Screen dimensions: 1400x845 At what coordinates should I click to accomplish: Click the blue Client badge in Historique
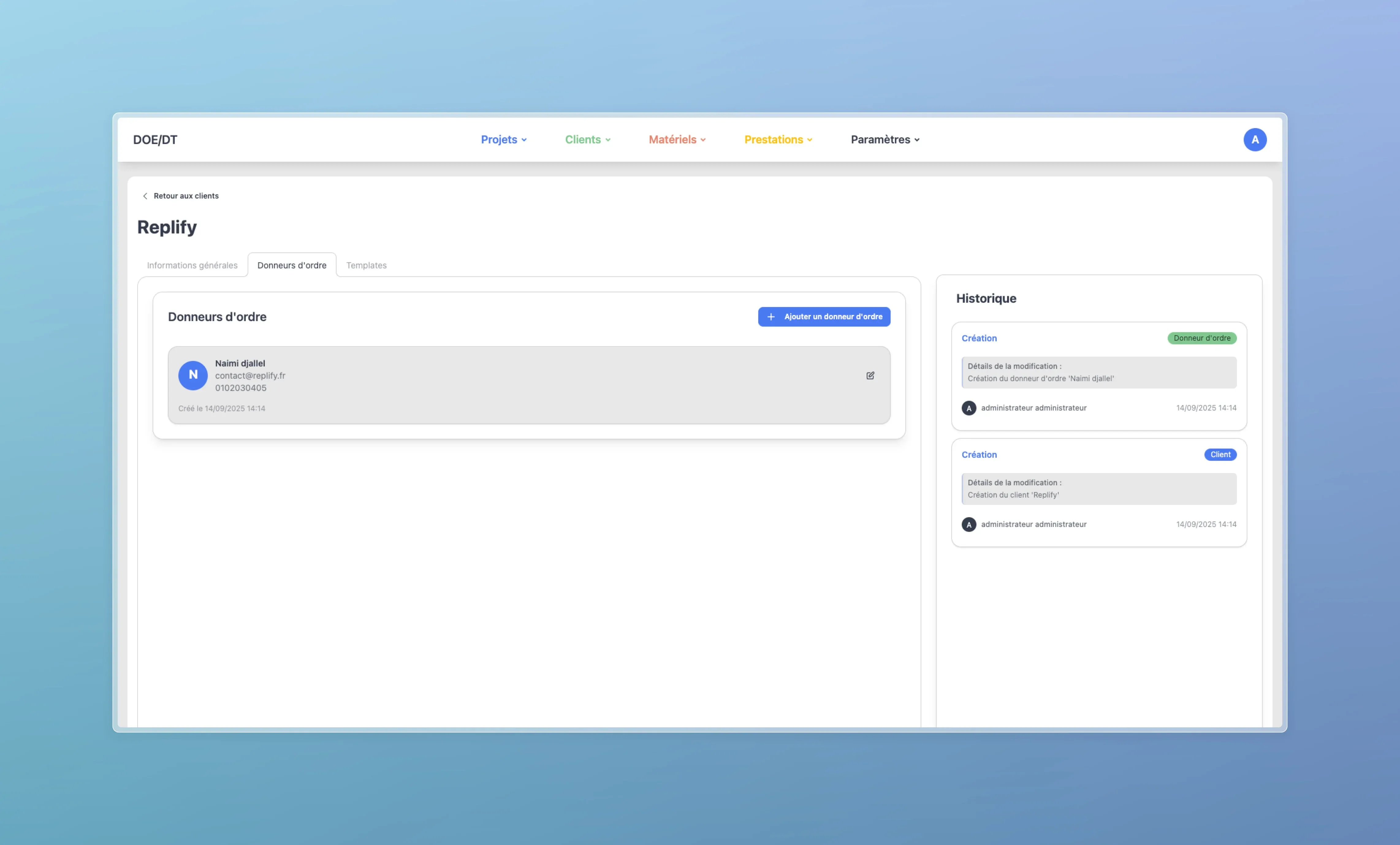click(1220, 455)
